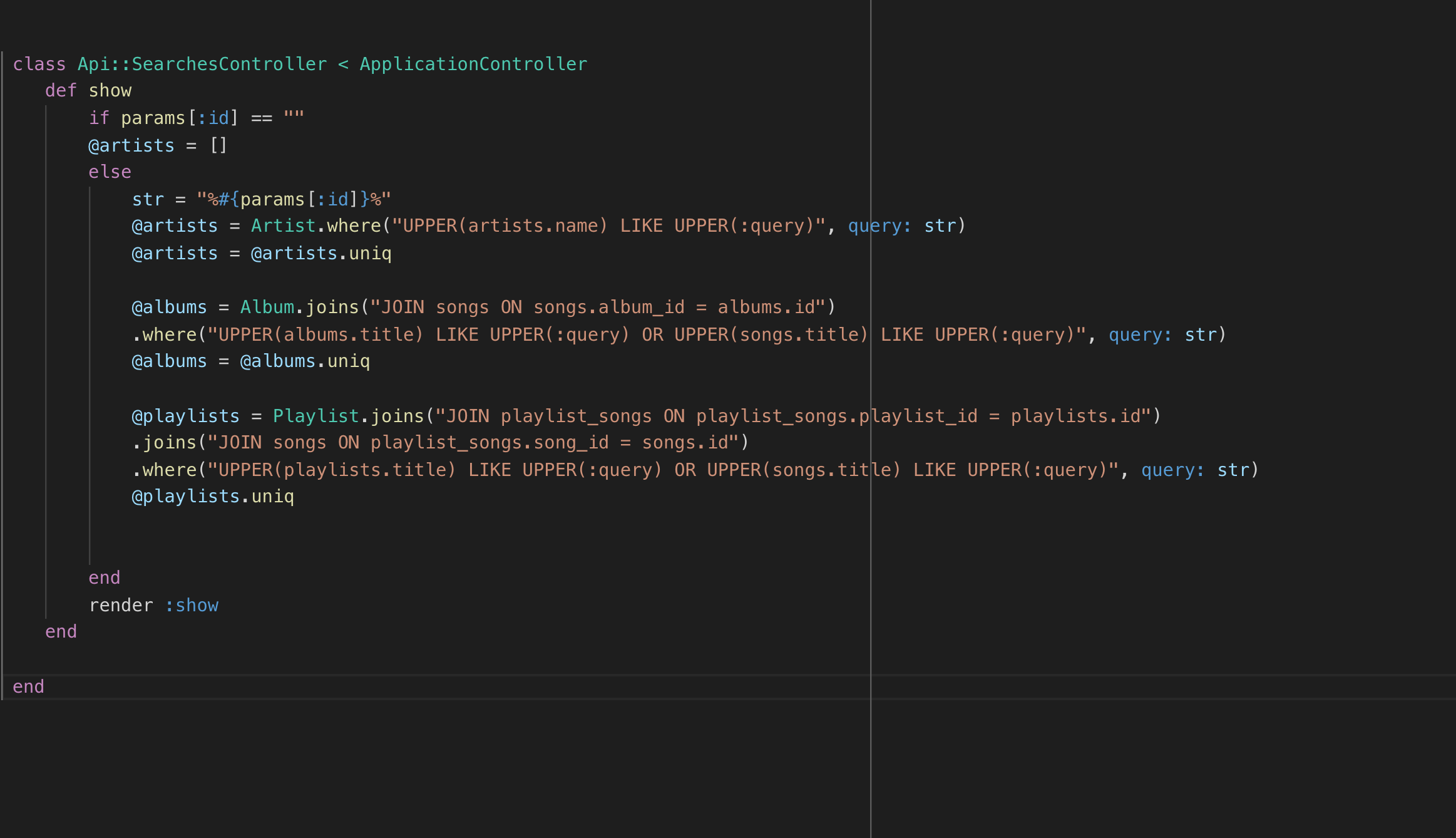Viewport: 1456px width, 838px height.
Task: Click 'Artist.where' in the artists query line
Action: pos(316,226)
